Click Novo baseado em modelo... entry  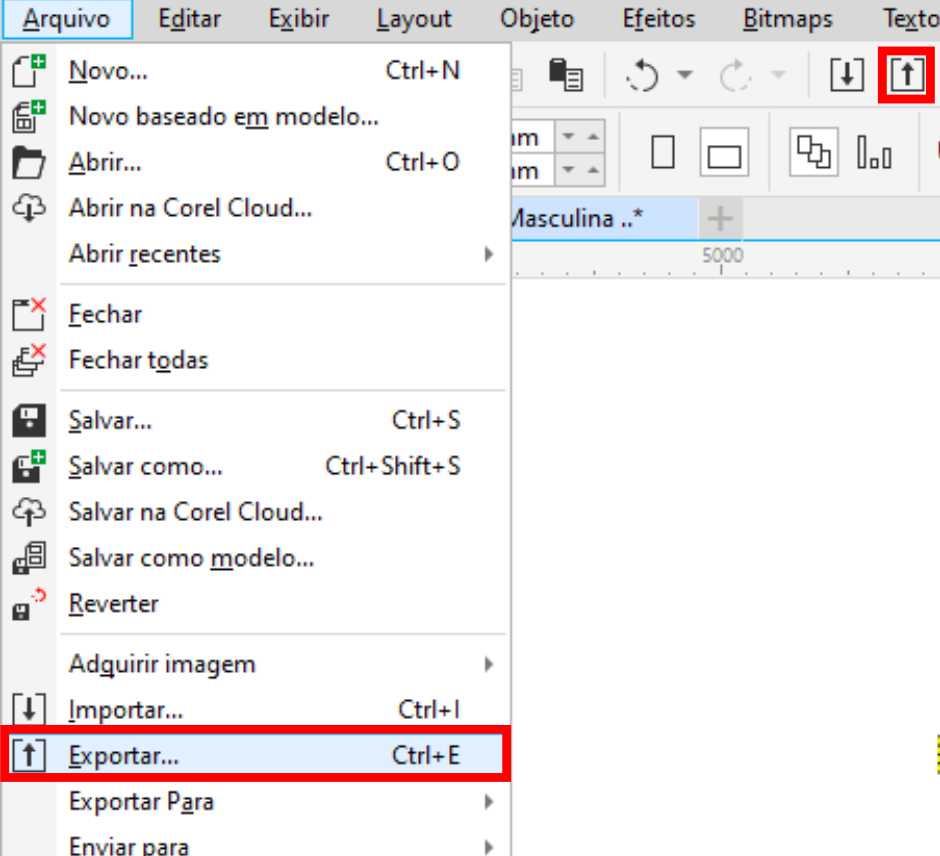click(223, 117)
